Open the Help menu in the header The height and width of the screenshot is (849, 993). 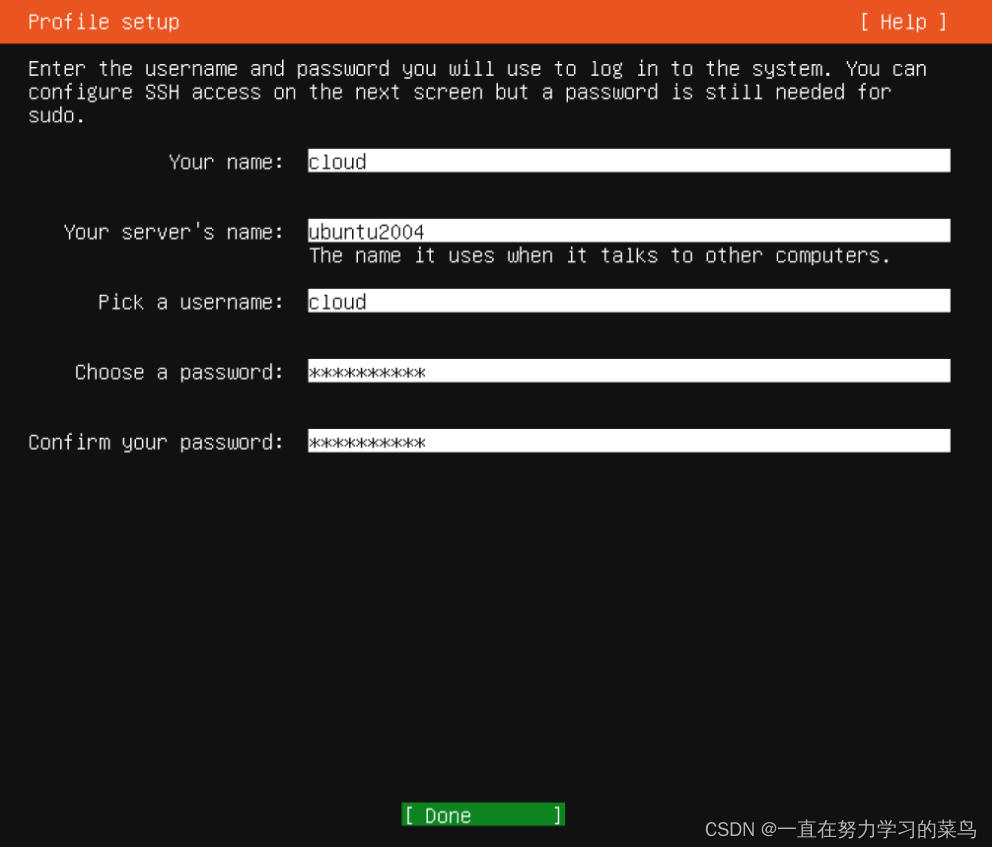903,22
